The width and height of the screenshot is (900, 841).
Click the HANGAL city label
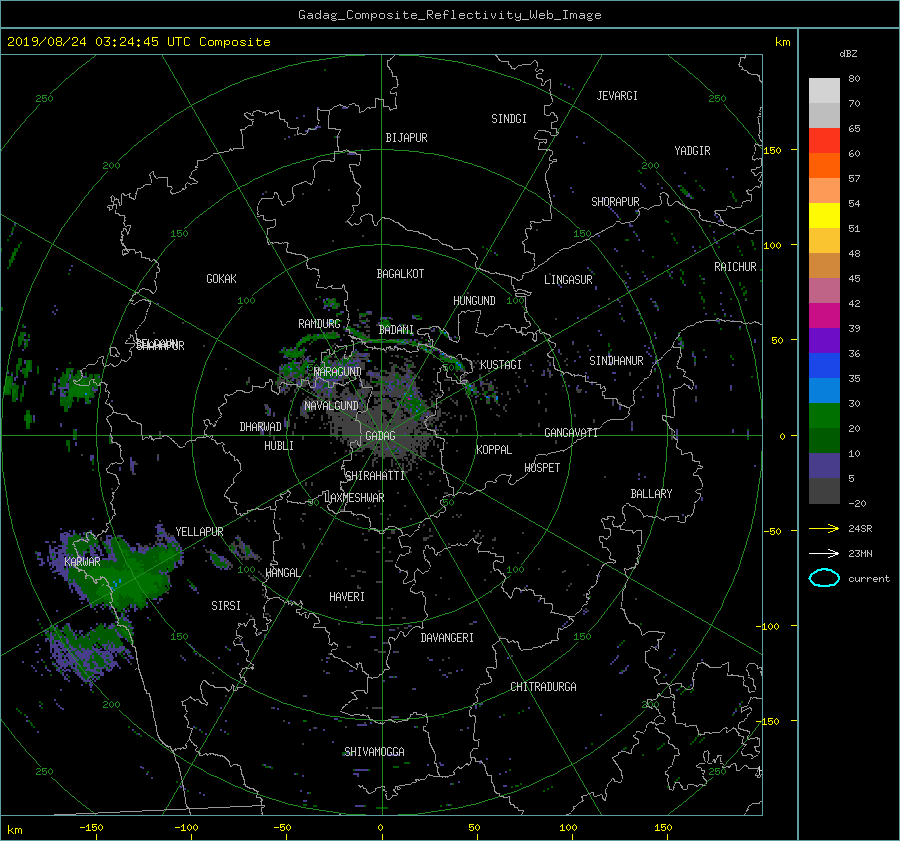(x=283, y=573)
